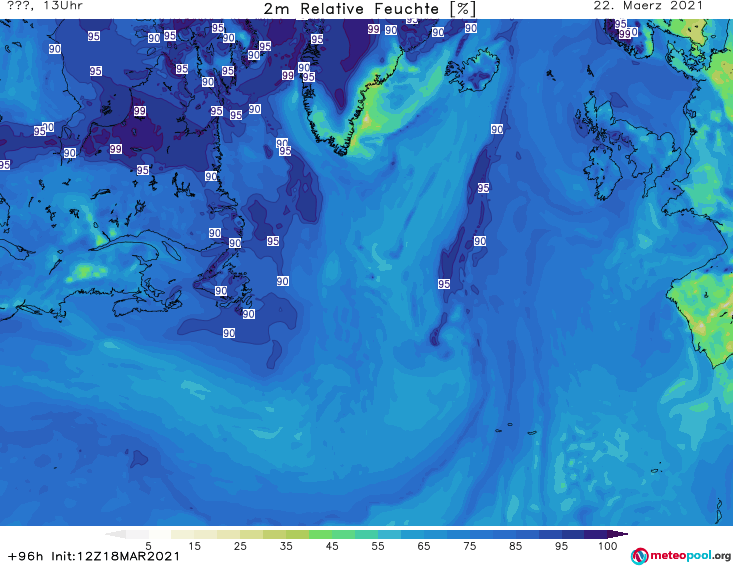
Task: Click the color bar label "65"
Action: [424, 546]
